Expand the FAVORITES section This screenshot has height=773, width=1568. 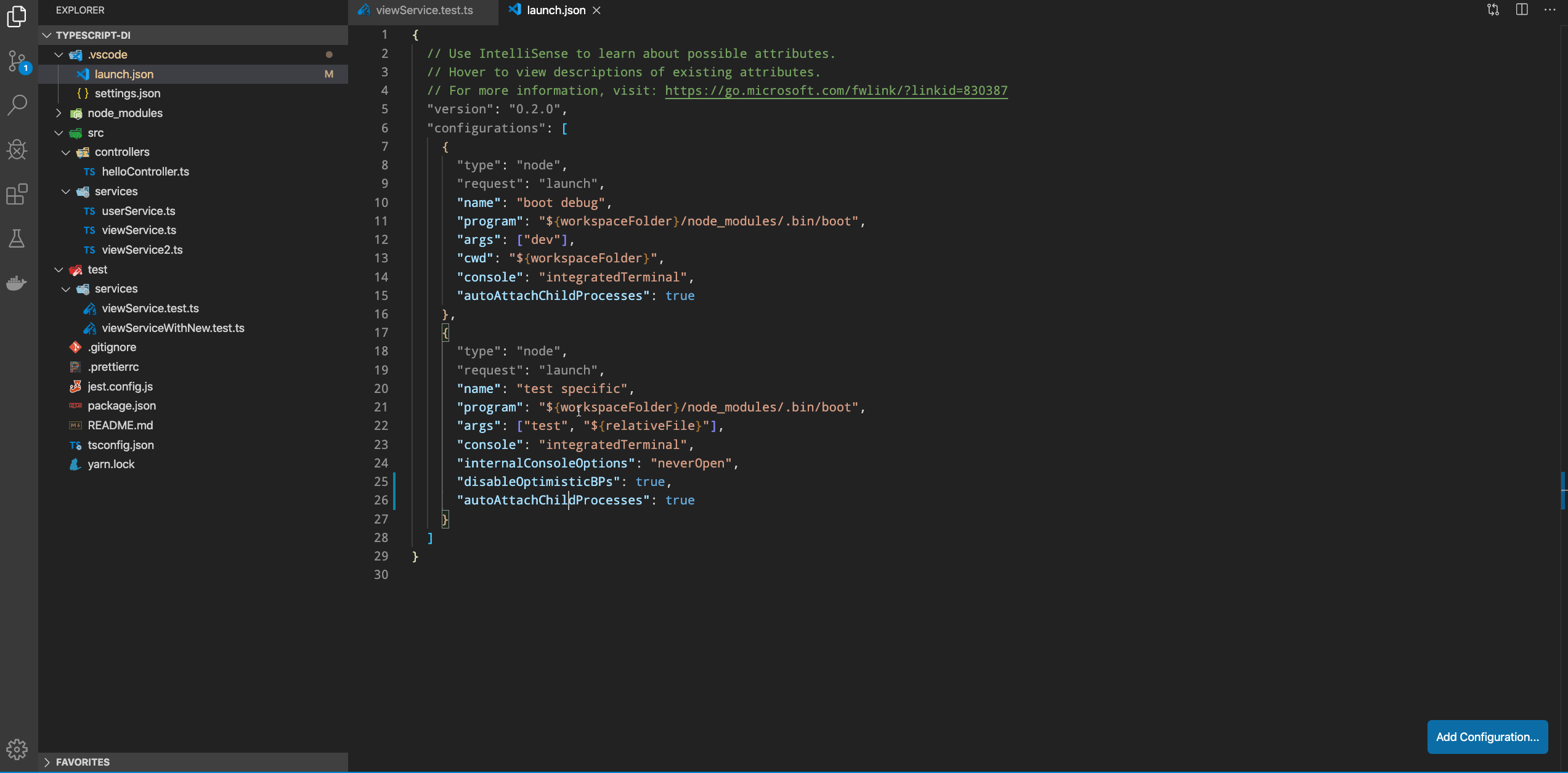(193, 762)
